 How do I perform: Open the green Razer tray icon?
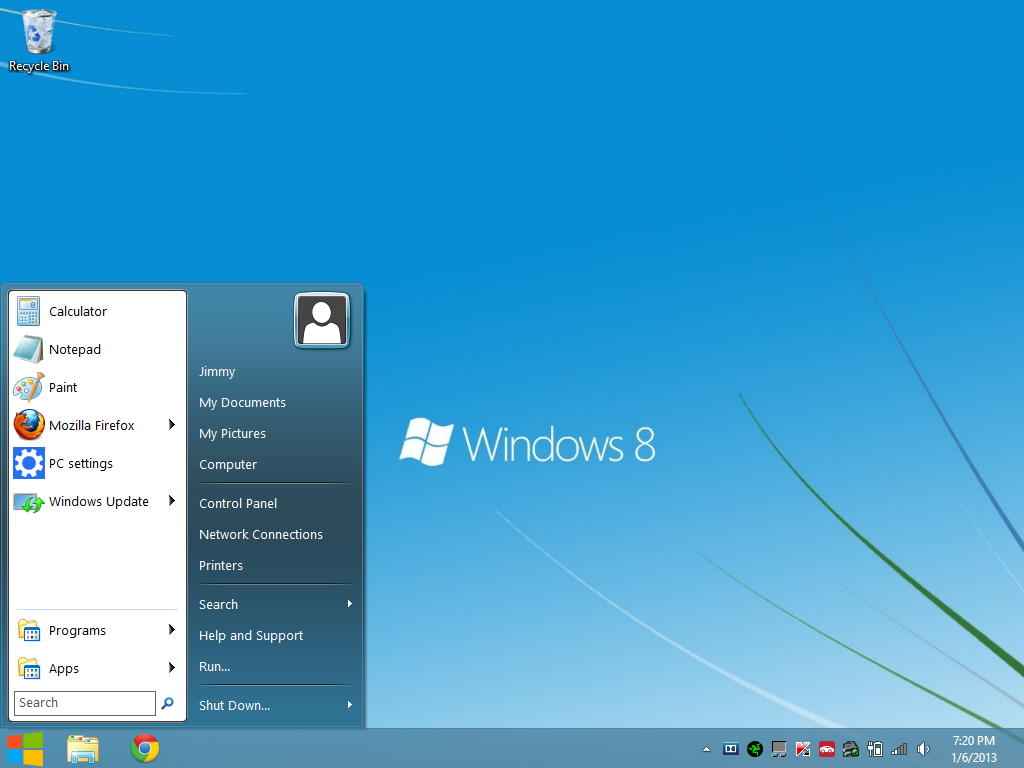[755, 749]
